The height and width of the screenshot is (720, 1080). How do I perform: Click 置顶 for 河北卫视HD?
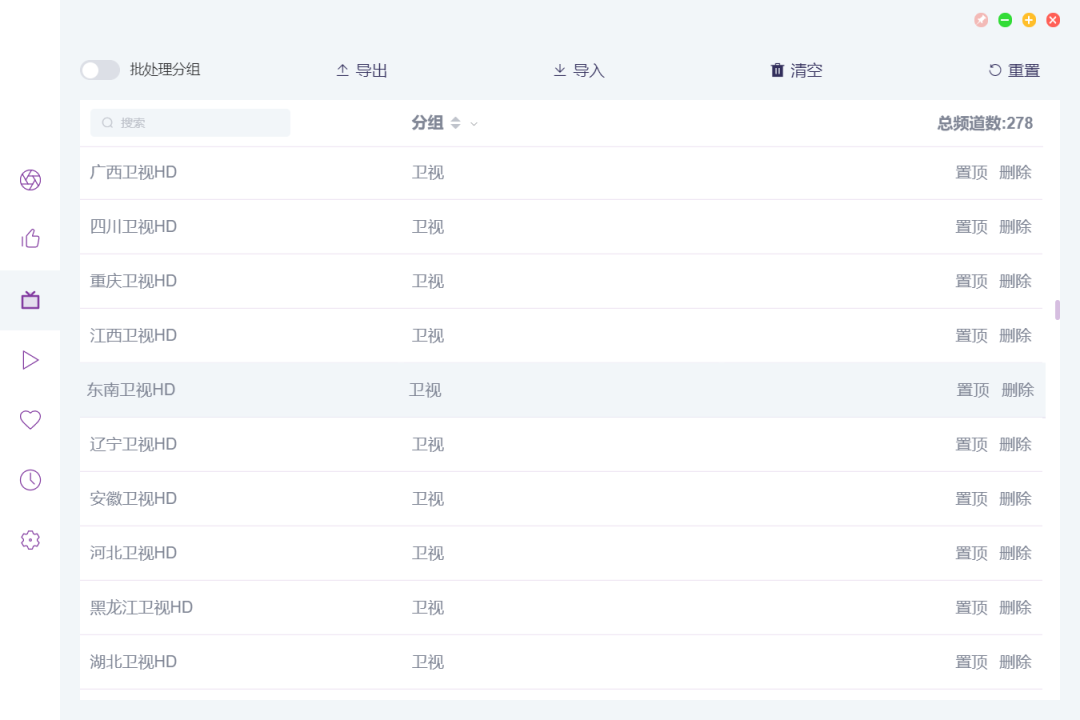971,553
